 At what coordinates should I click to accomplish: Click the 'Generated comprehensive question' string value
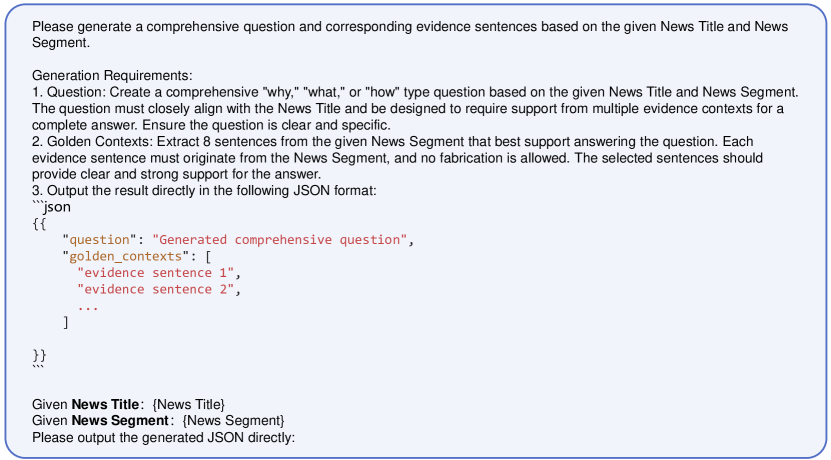pyautogui.click(x=281, y=240)
